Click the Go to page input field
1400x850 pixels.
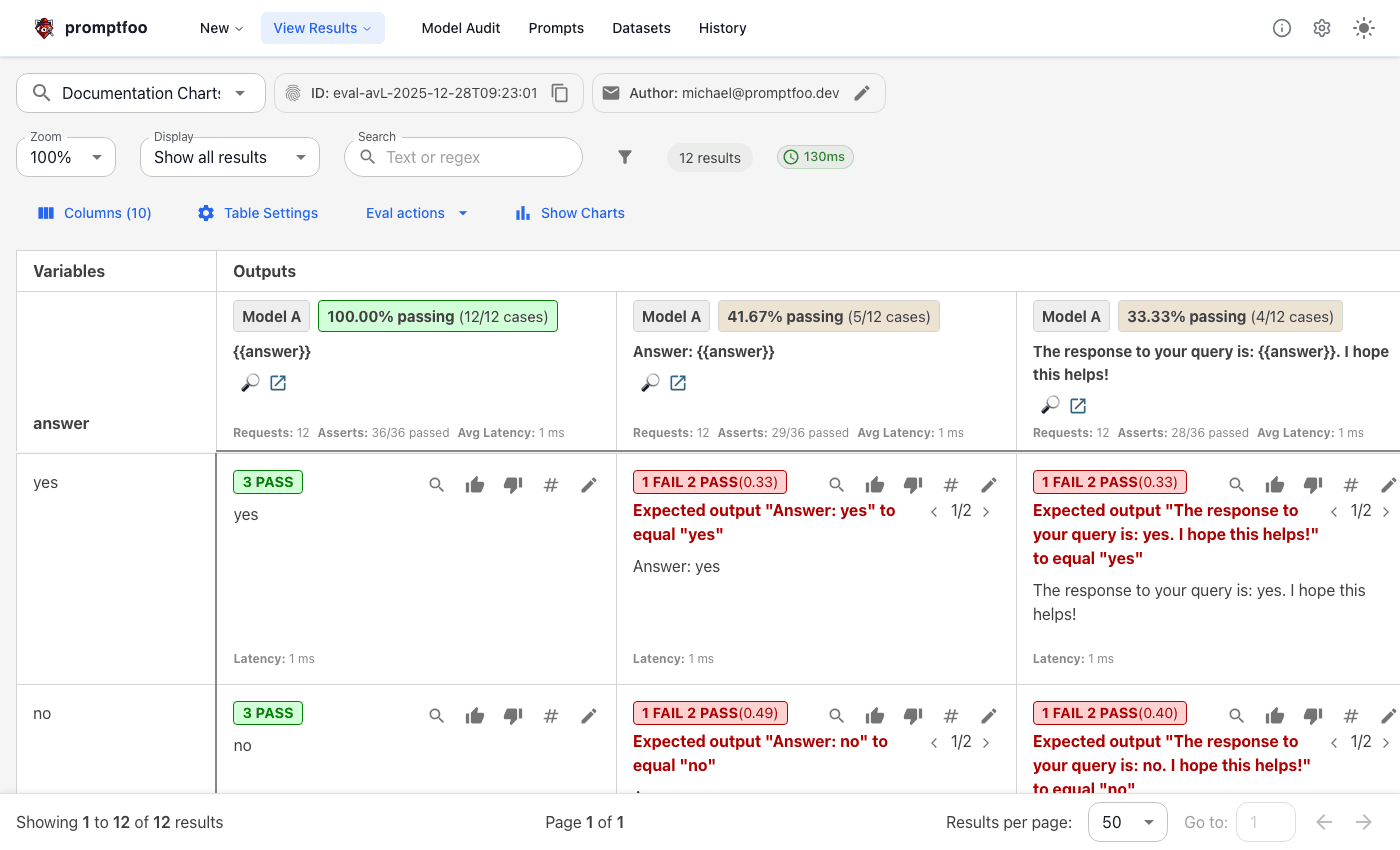point(1265,821)
